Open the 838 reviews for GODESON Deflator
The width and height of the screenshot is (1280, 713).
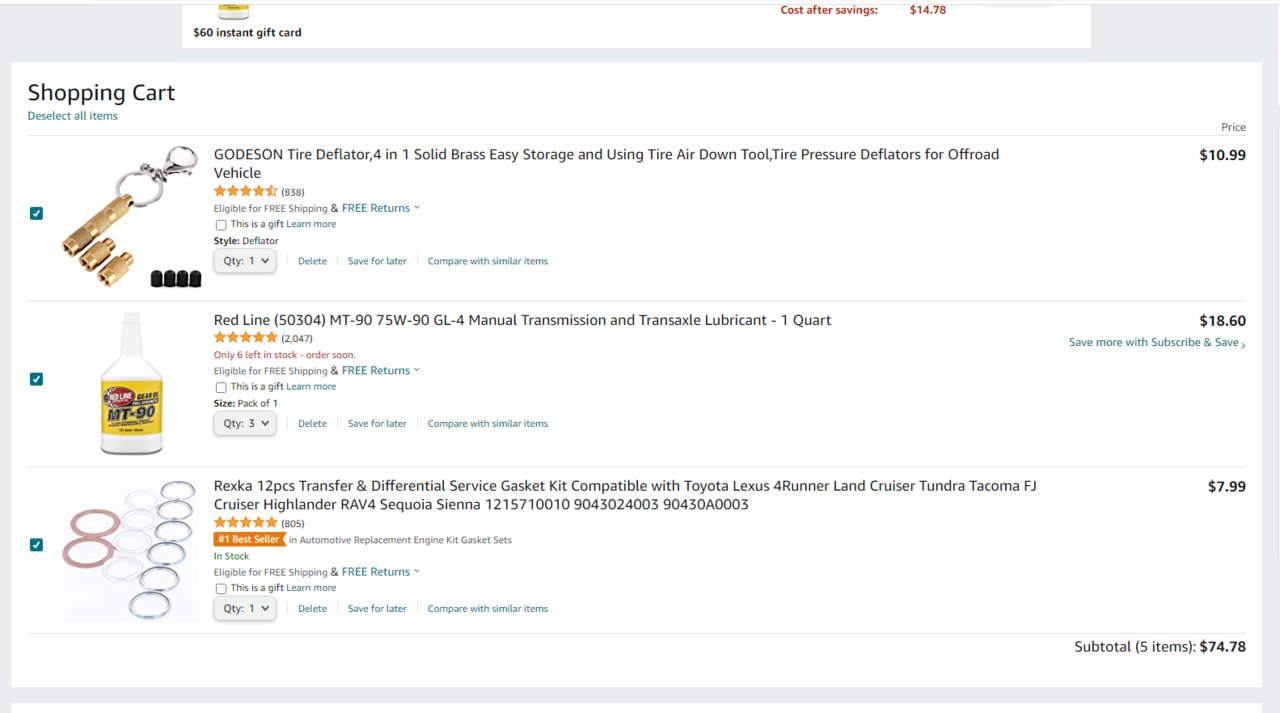(x=293, y=192)
